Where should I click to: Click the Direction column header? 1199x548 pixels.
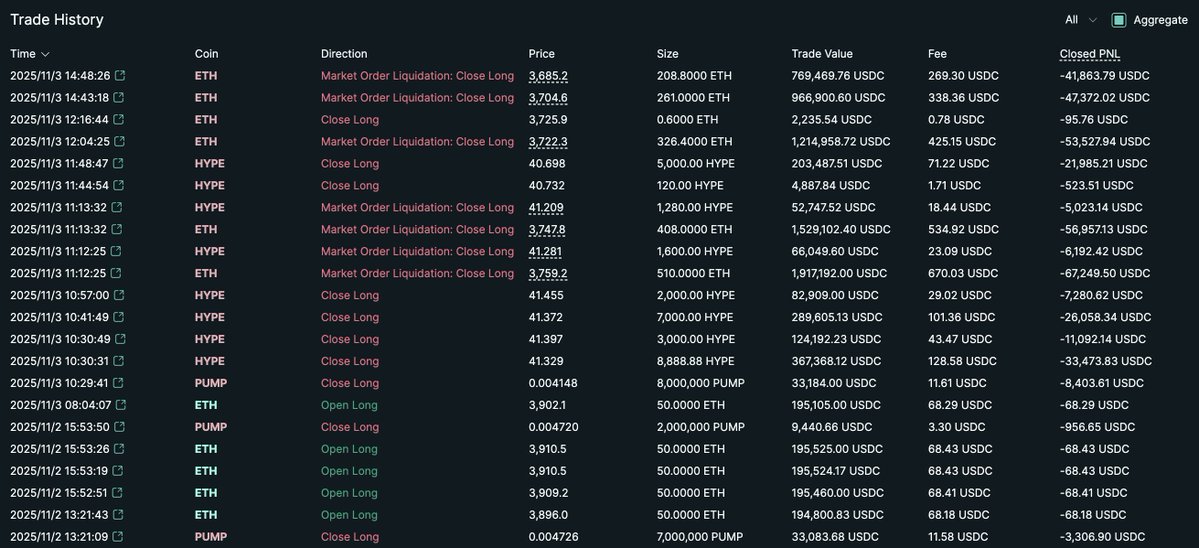344,54
